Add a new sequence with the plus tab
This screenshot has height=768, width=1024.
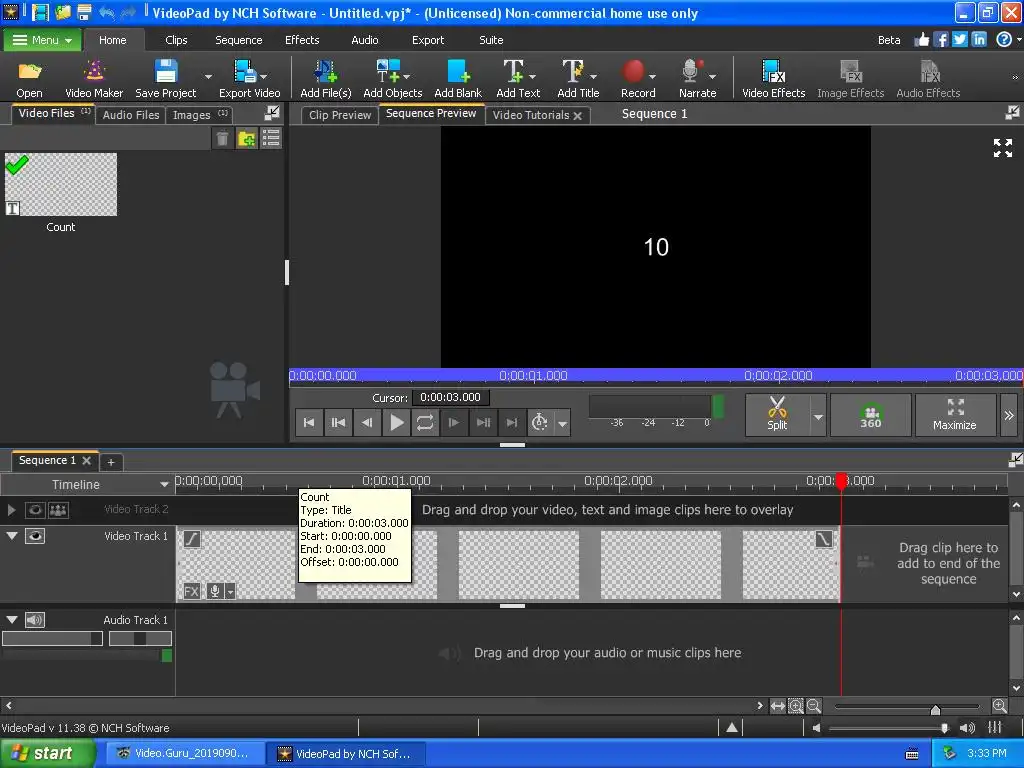111,462
